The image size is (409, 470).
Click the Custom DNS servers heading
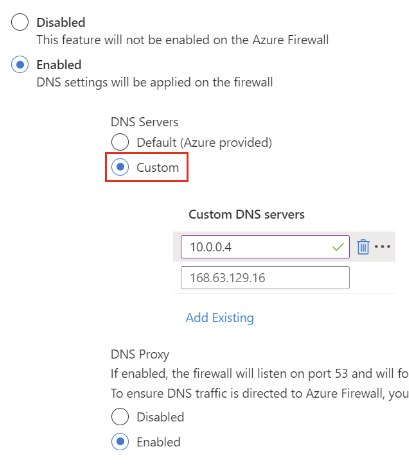coord(246,214)
